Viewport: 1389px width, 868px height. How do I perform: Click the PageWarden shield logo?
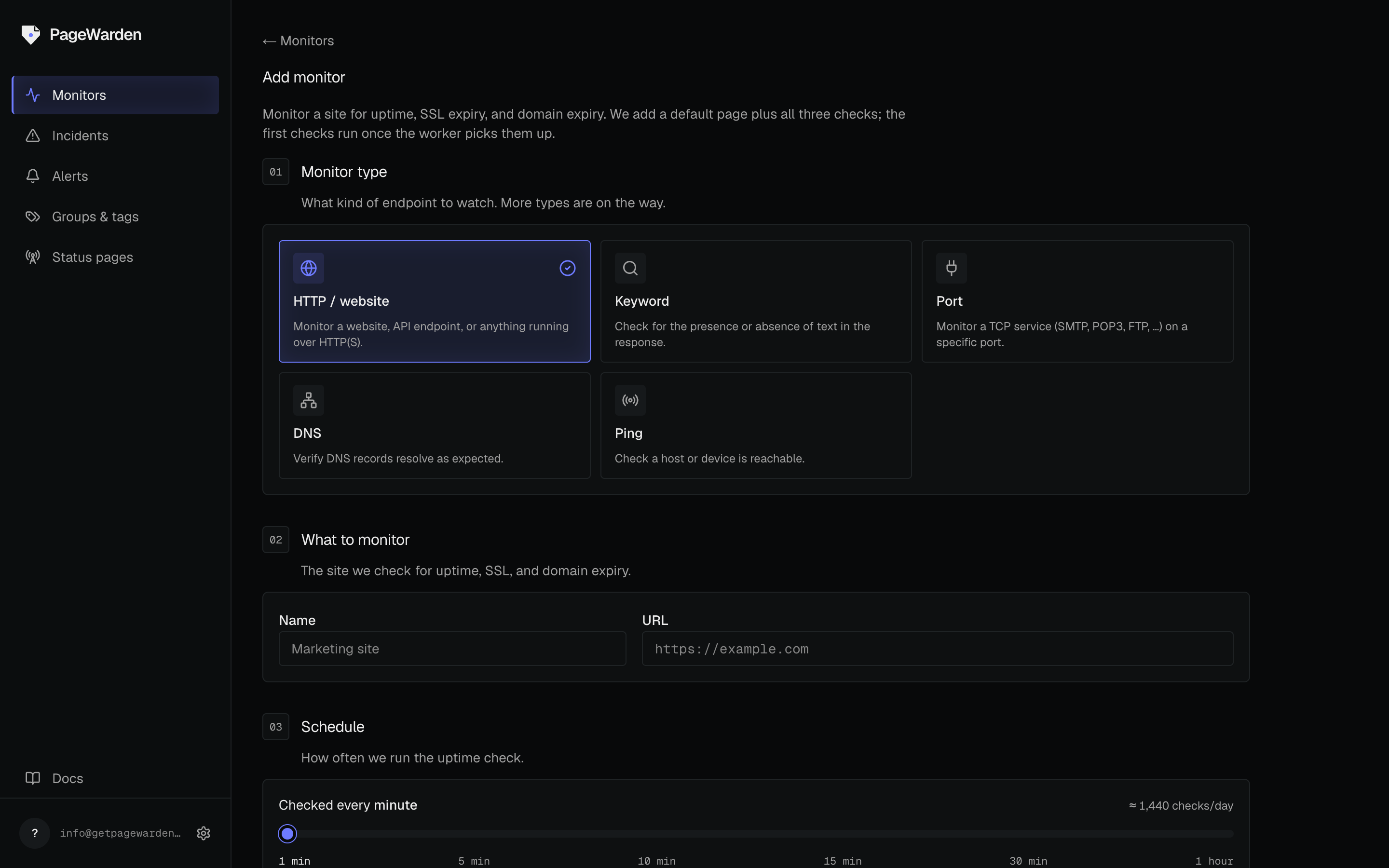[31, 34]
